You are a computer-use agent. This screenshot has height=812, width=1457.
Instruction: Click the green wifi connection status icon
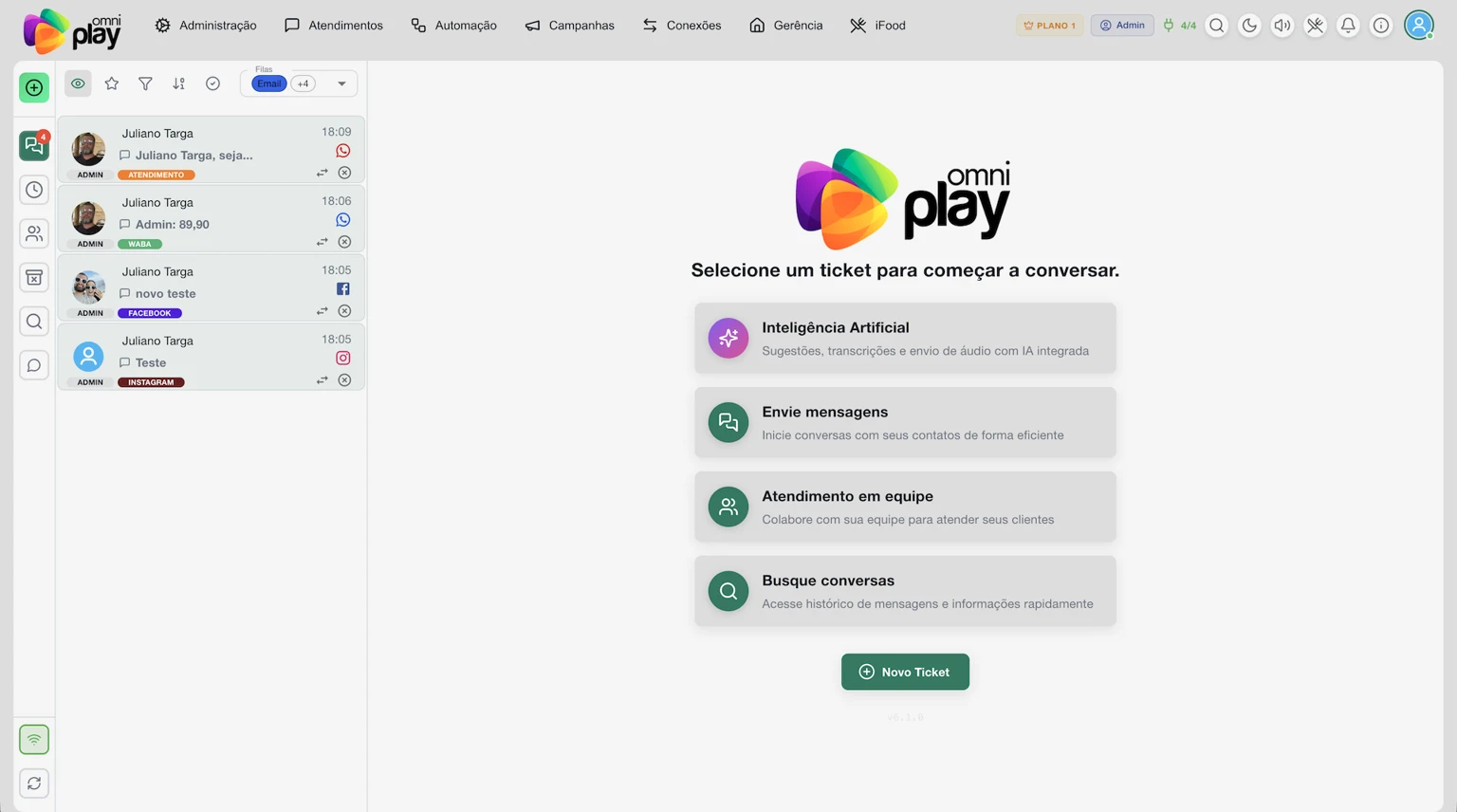[x=34, y=739]
